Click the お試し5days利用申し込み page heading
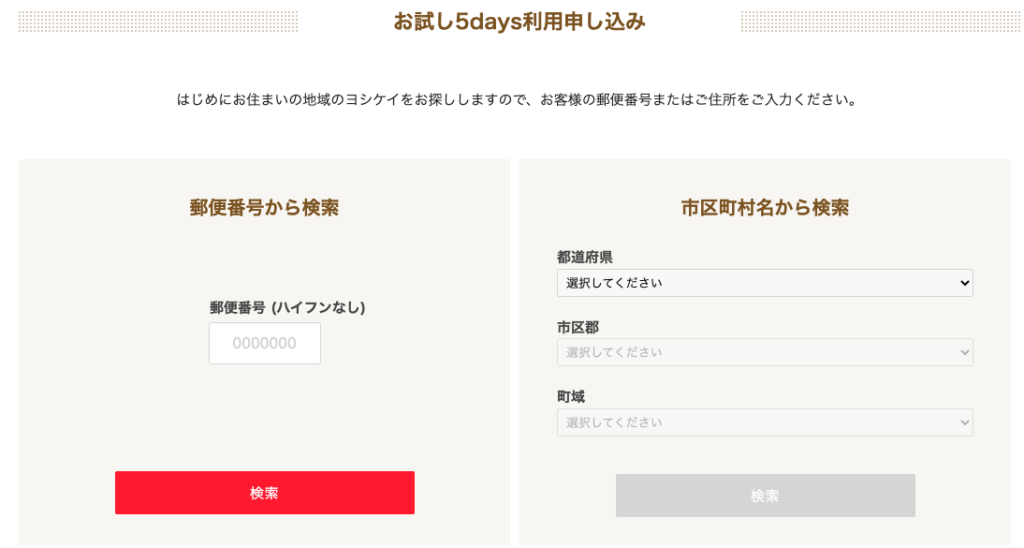This screenshot has height=548, width=1024. click(x=519, y=21)
